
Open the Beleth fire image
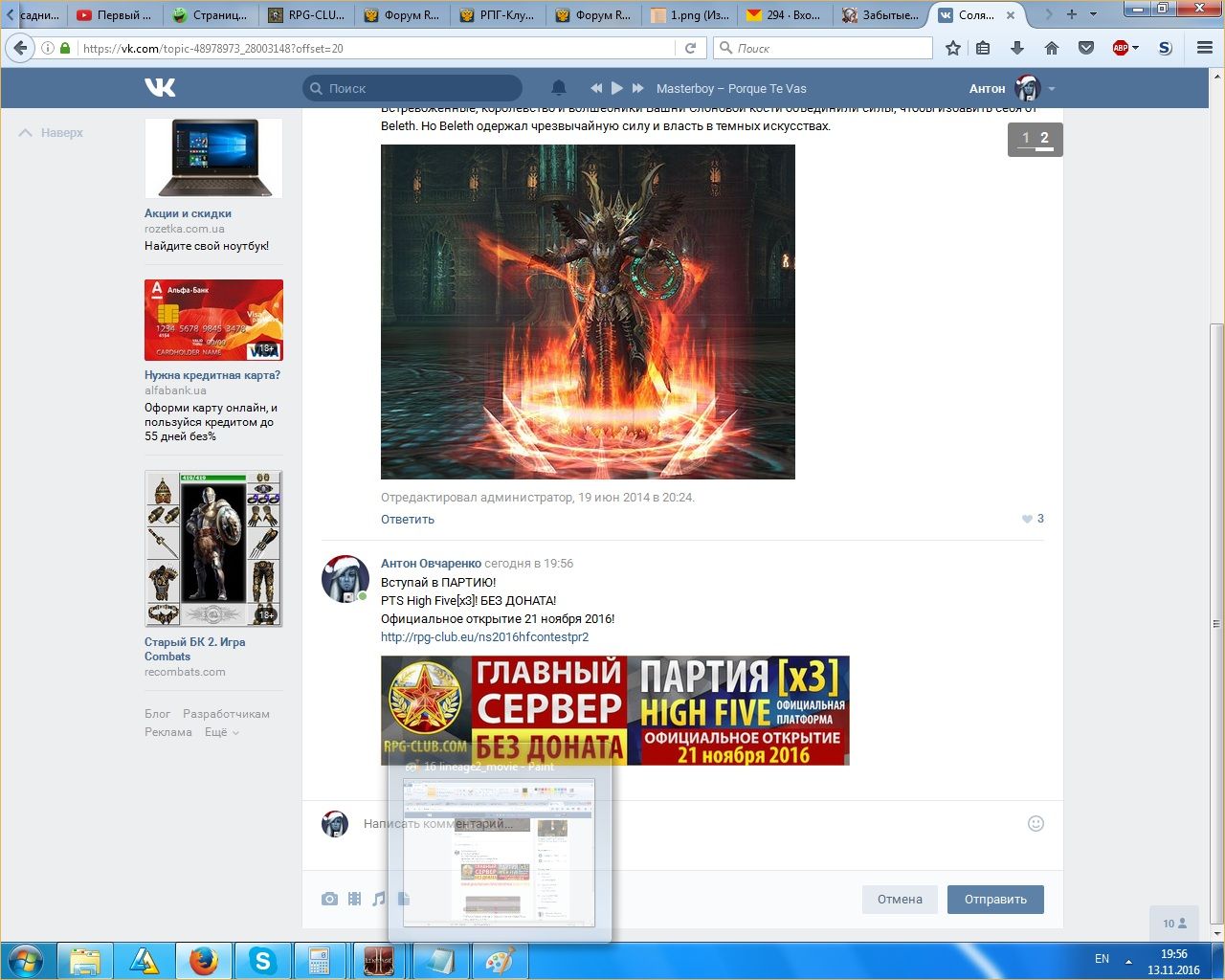588,312
